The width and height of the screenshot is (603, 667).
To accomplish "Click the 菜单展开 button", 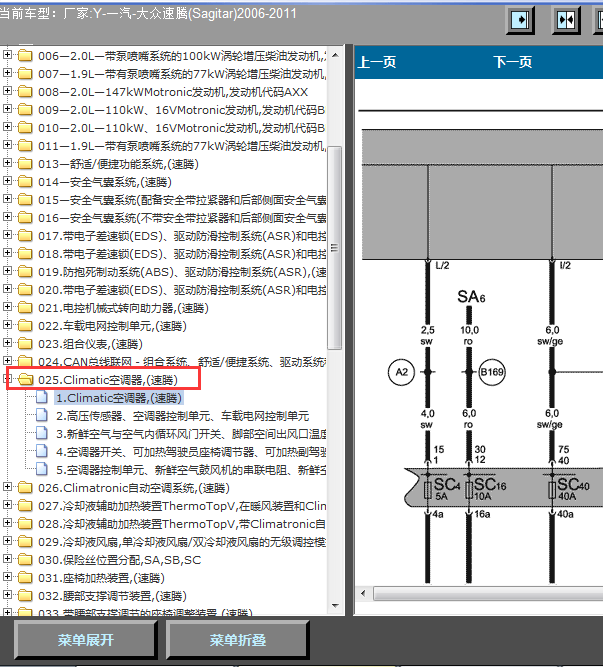I will pos(85,640).
